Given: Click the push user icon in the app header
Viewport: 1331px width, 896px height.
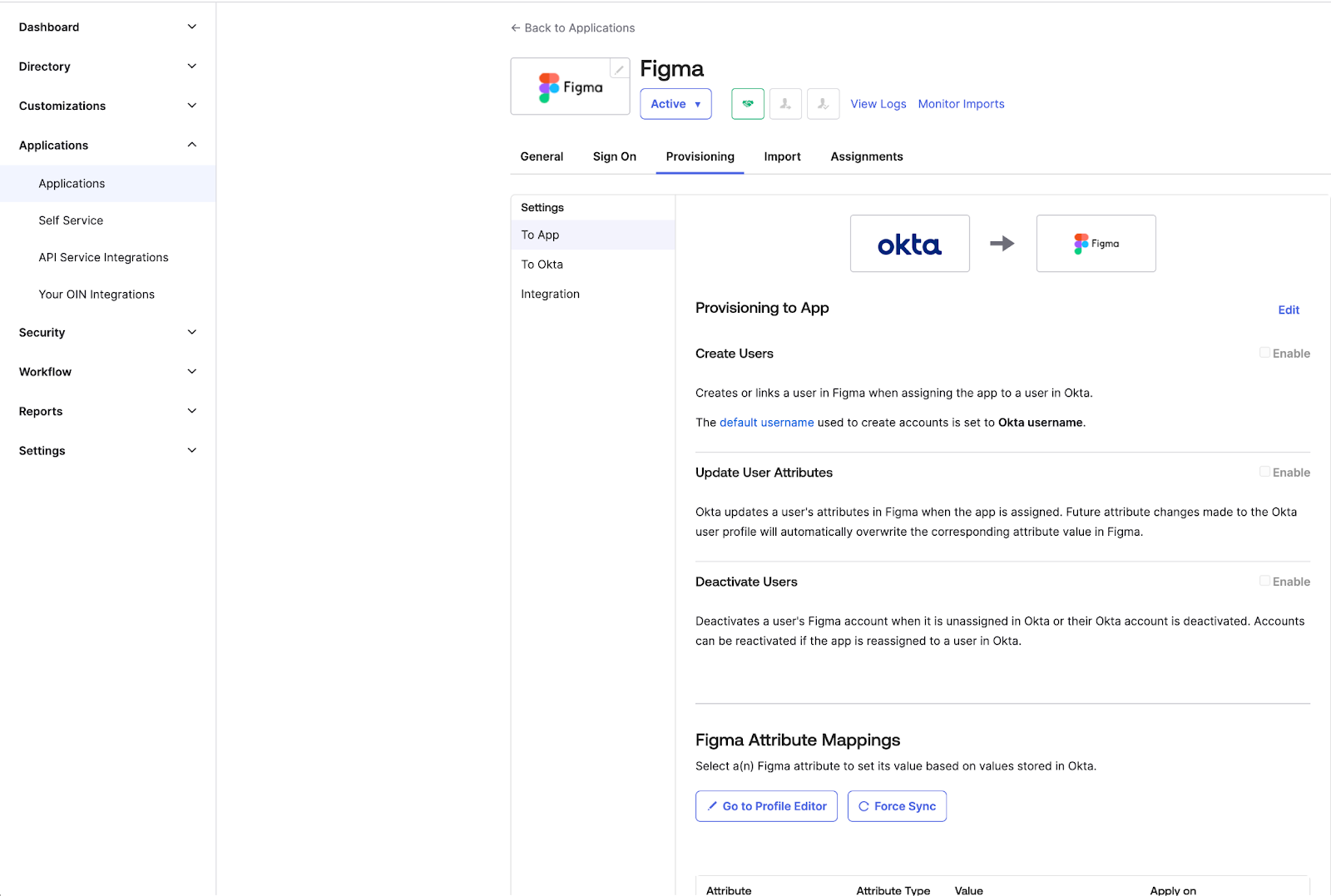Looking at the screenshot, I should tap(785, 103).
